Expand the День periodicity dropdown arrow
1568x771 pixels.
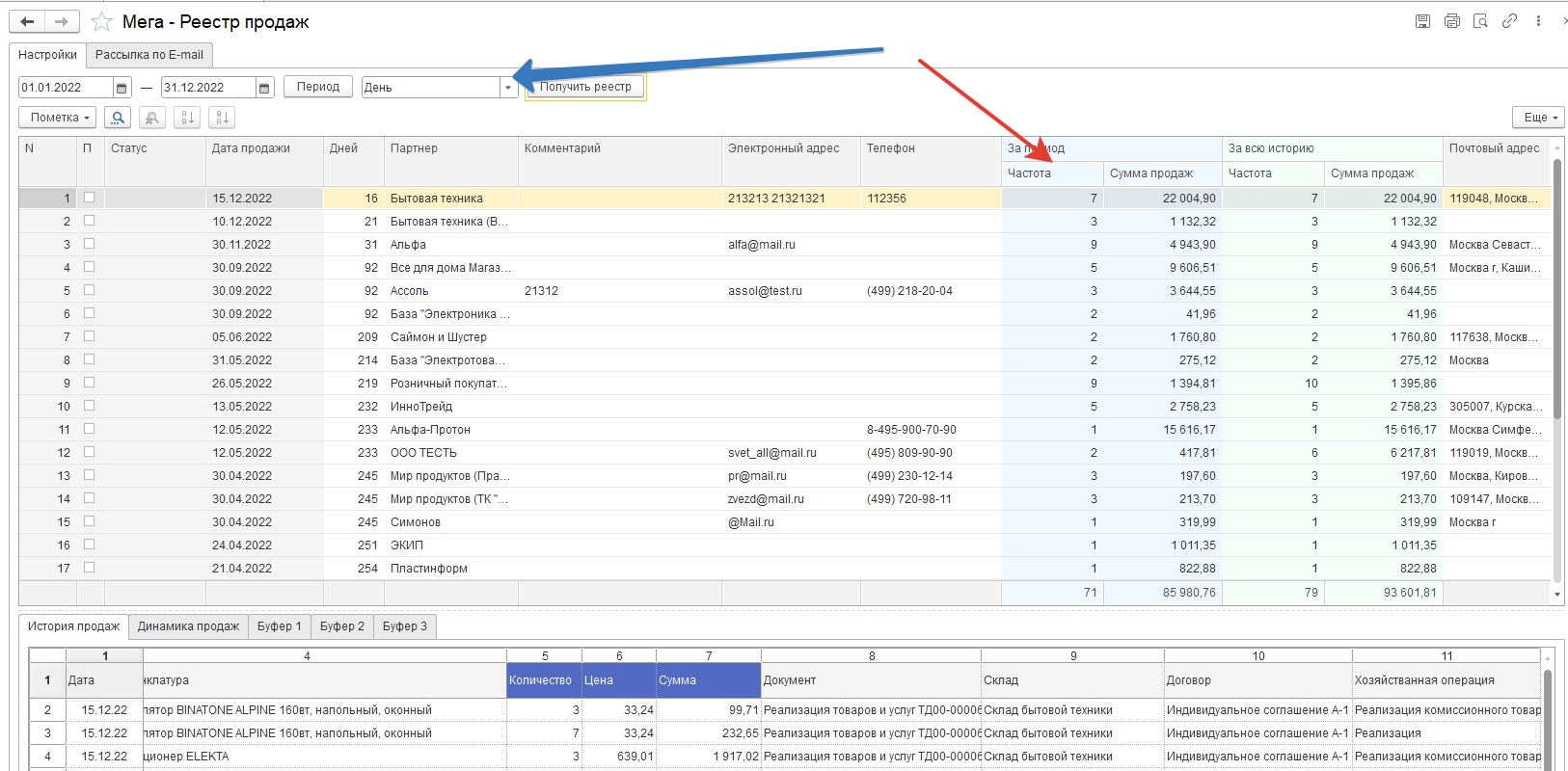507,88
